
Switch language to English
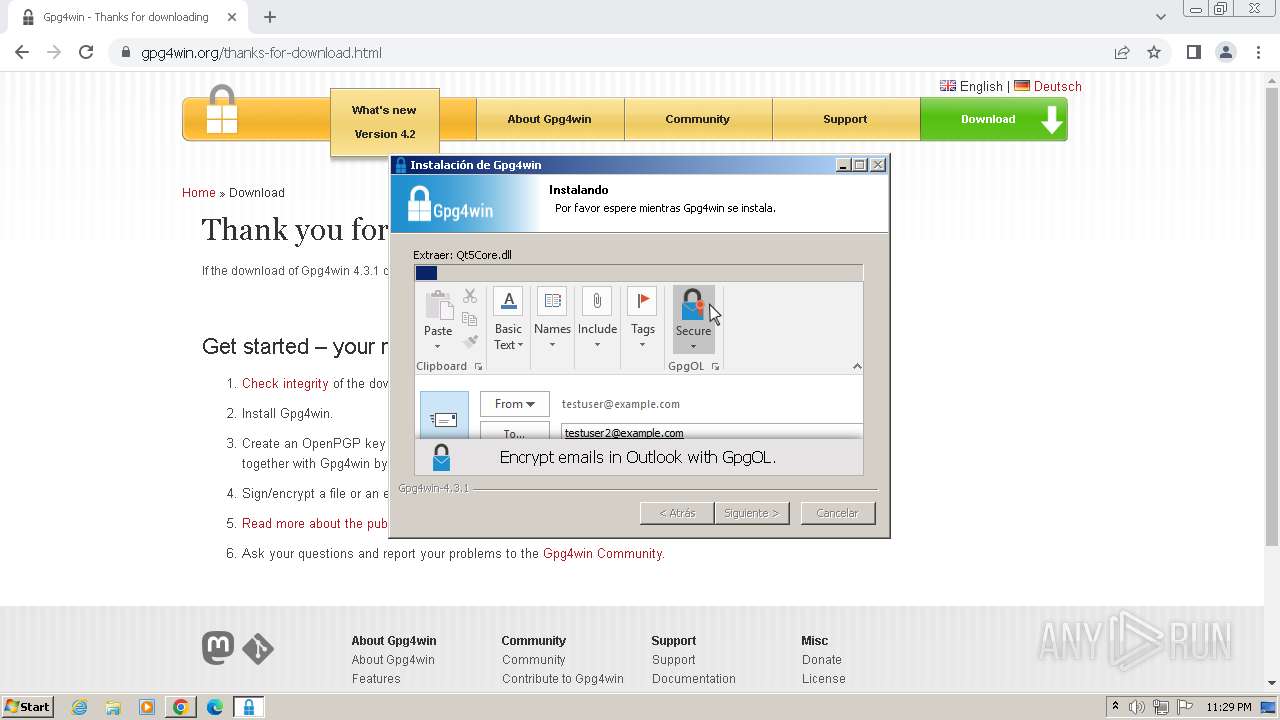point(971,86)
